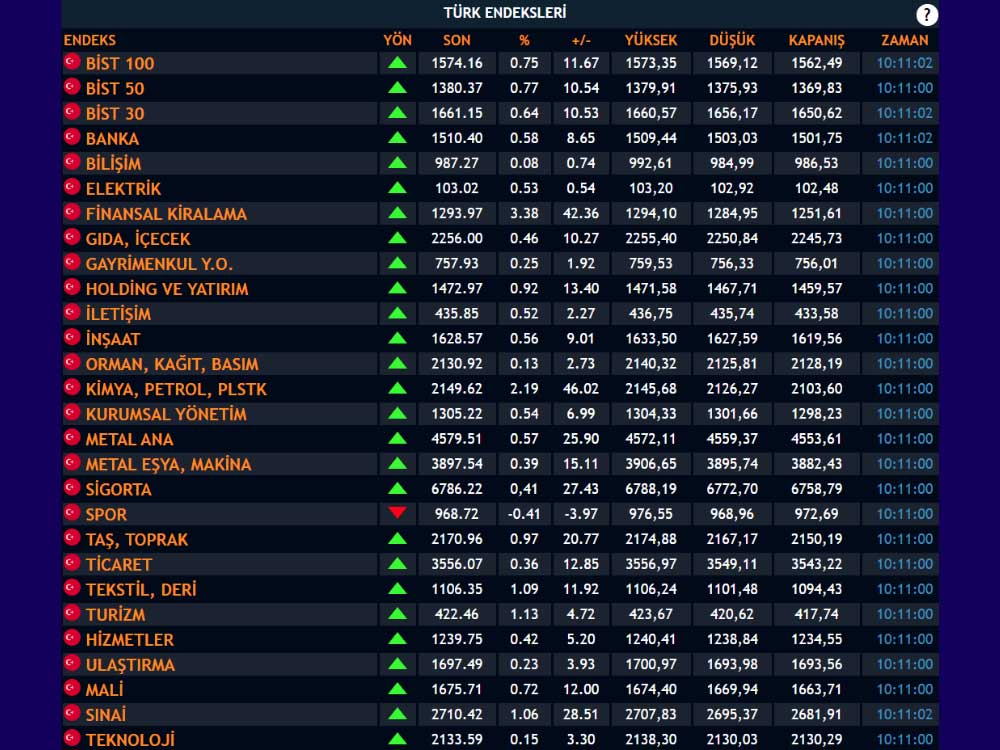Click the flag icon beside TURİZM
1000x750 pixels.
tap(72, 613)
